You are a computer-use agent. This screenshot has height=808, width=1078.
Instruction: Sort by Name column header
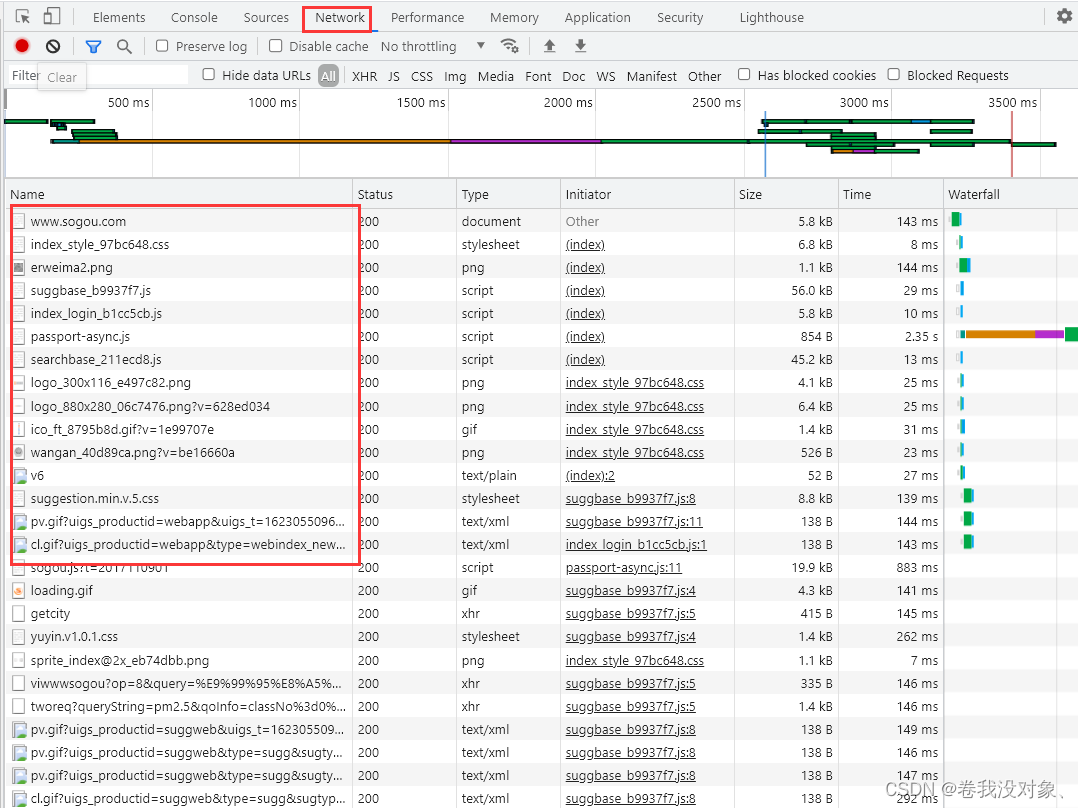[179, 195]
